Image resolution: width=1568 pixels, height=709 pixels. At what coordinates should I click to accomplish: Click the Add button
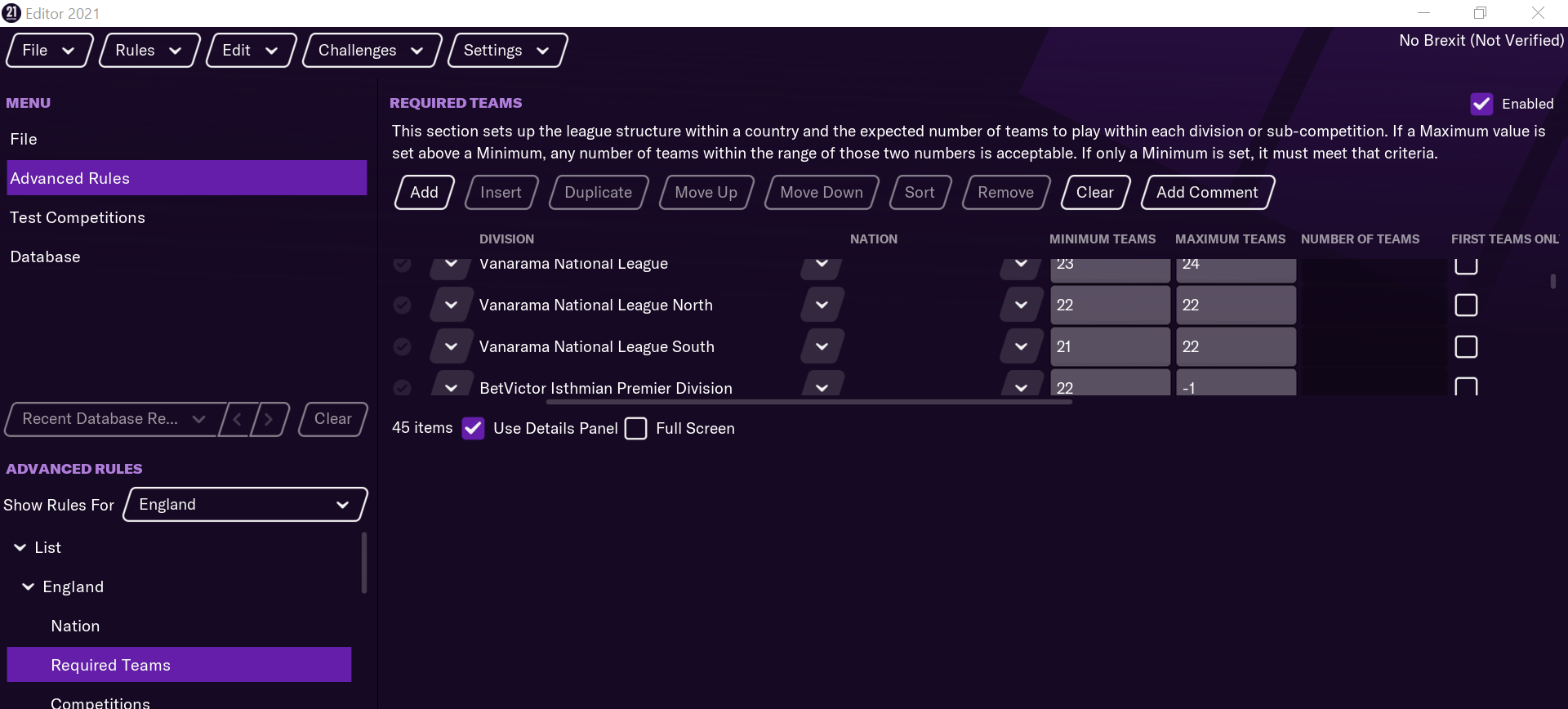pyautogui.click(x=424, y=193)
